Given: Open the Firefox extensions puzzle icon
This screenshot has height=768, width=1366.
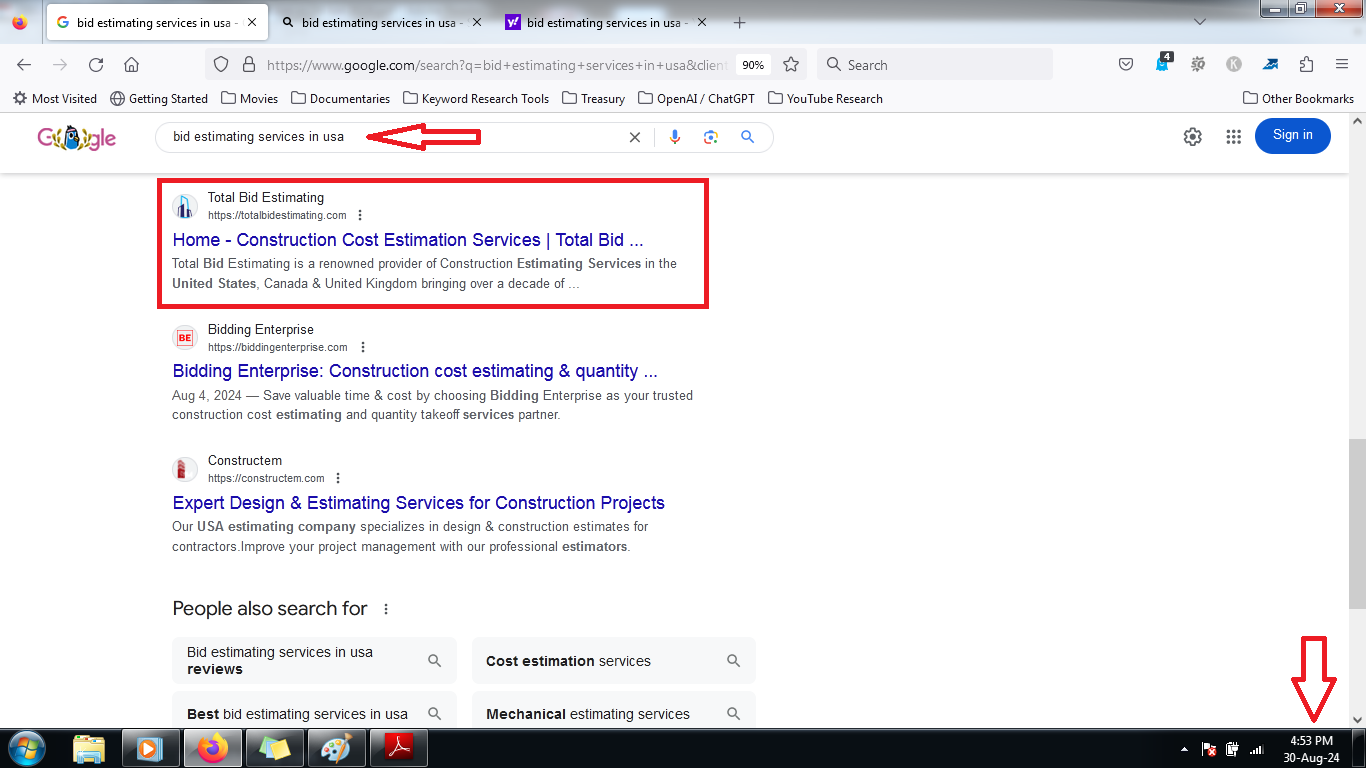Looking at the screenshot, I should pos(1306,65).
